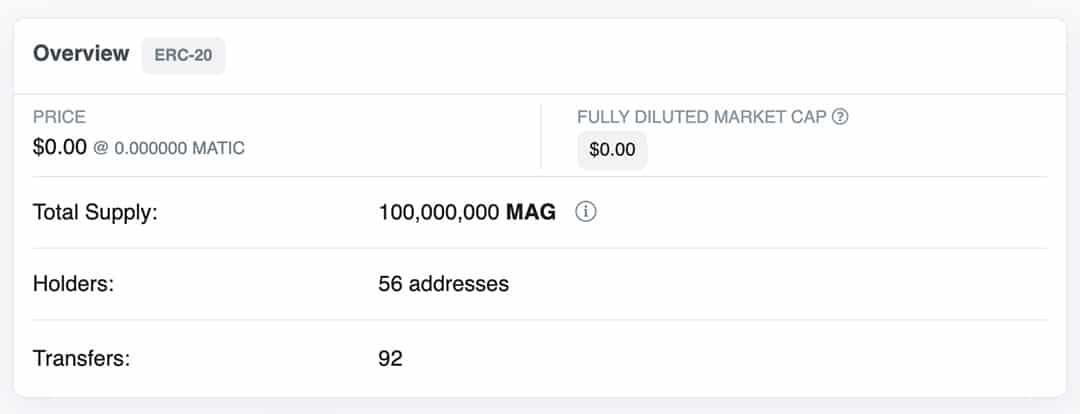Click the Fully Diluted Market Cap label
This screenshot has height=414, width=1080.
coord(702,117)
